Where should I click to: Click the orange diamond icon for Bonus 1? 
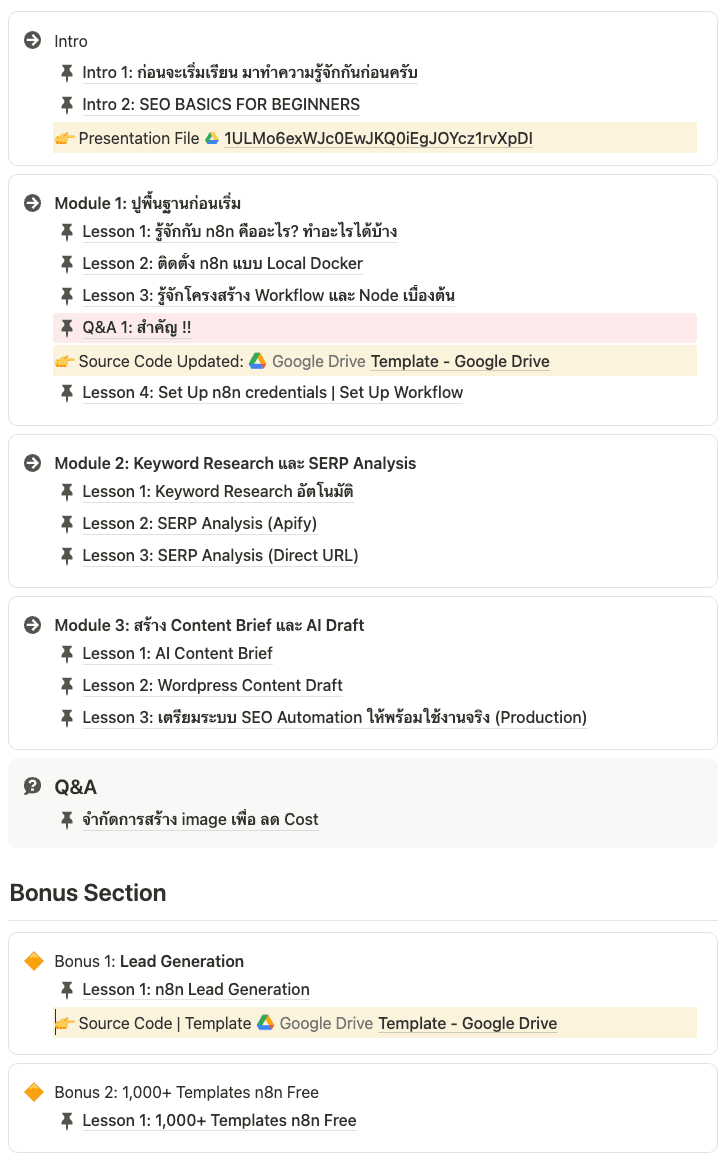pos(33,961)
